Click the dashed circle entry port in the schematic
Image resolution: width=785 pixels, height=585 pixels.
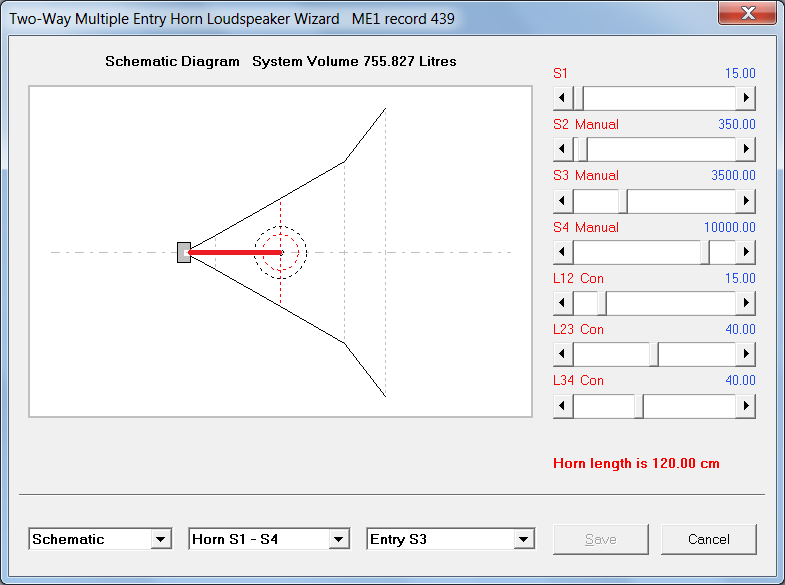[x=280, y=252]
